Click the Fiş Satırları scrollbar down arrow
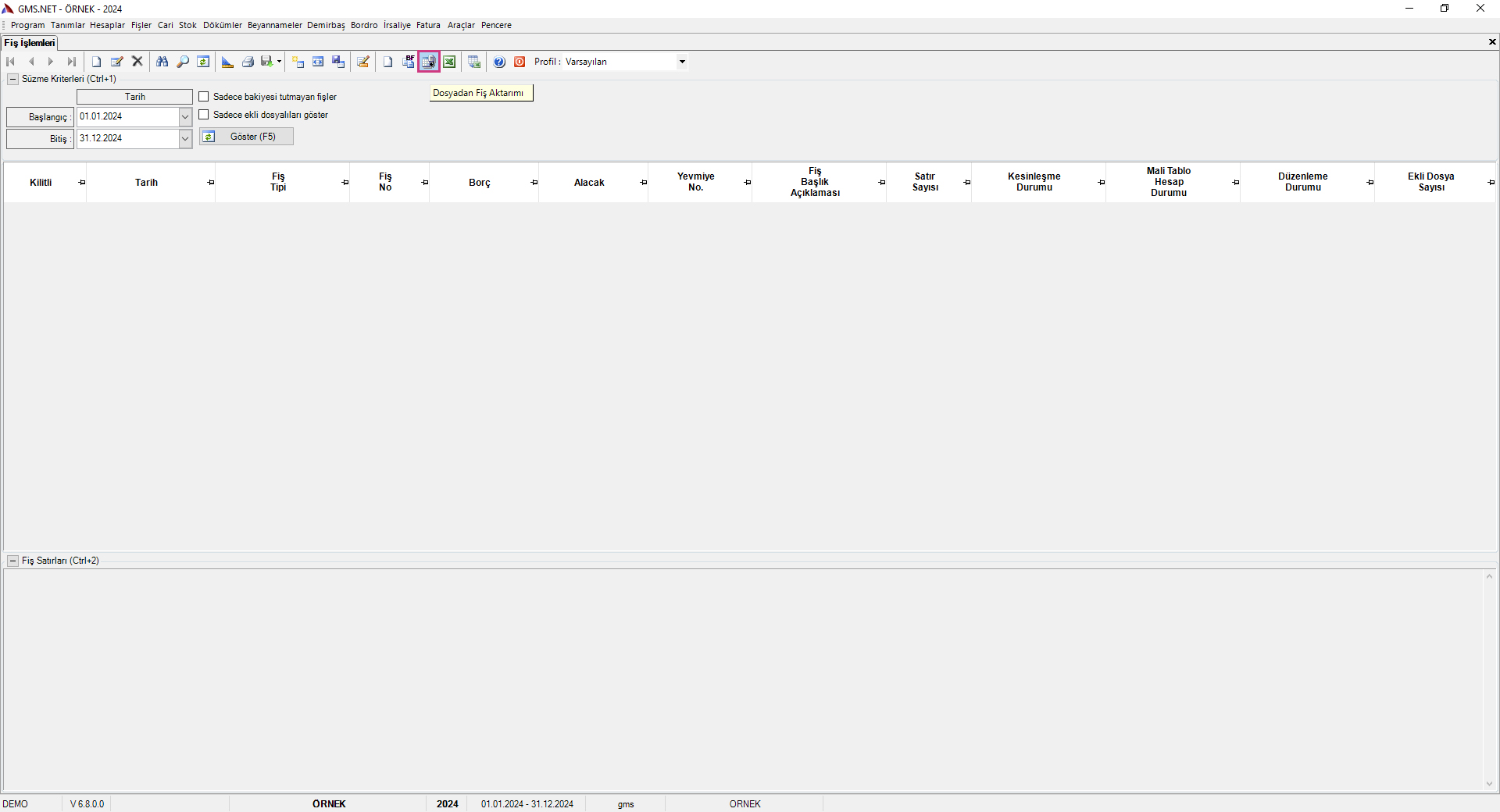Image resolution: width=1500 pixels, height=812 pixels. pyautogui.click(x=1490, y=784)
